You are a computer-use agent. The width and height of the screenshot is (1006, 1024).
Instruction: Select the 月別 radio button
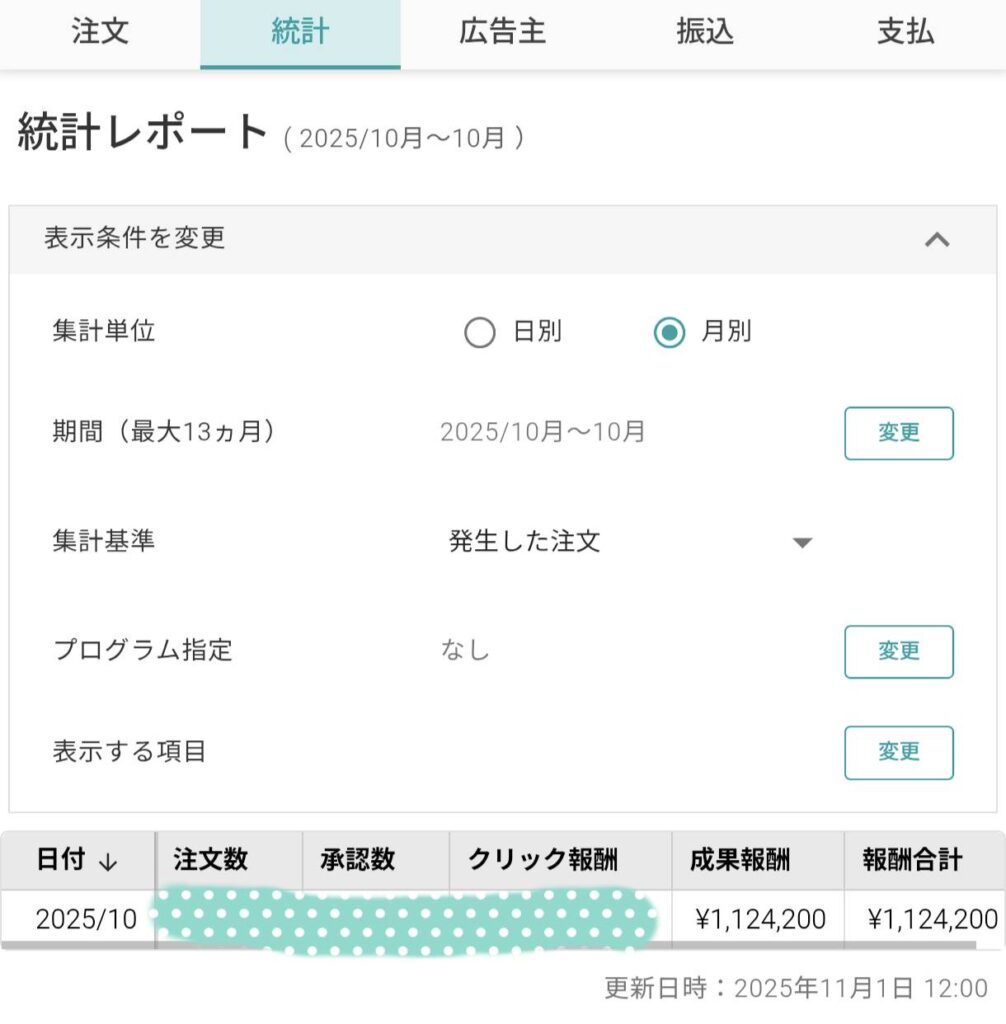(x=669, y=332)
